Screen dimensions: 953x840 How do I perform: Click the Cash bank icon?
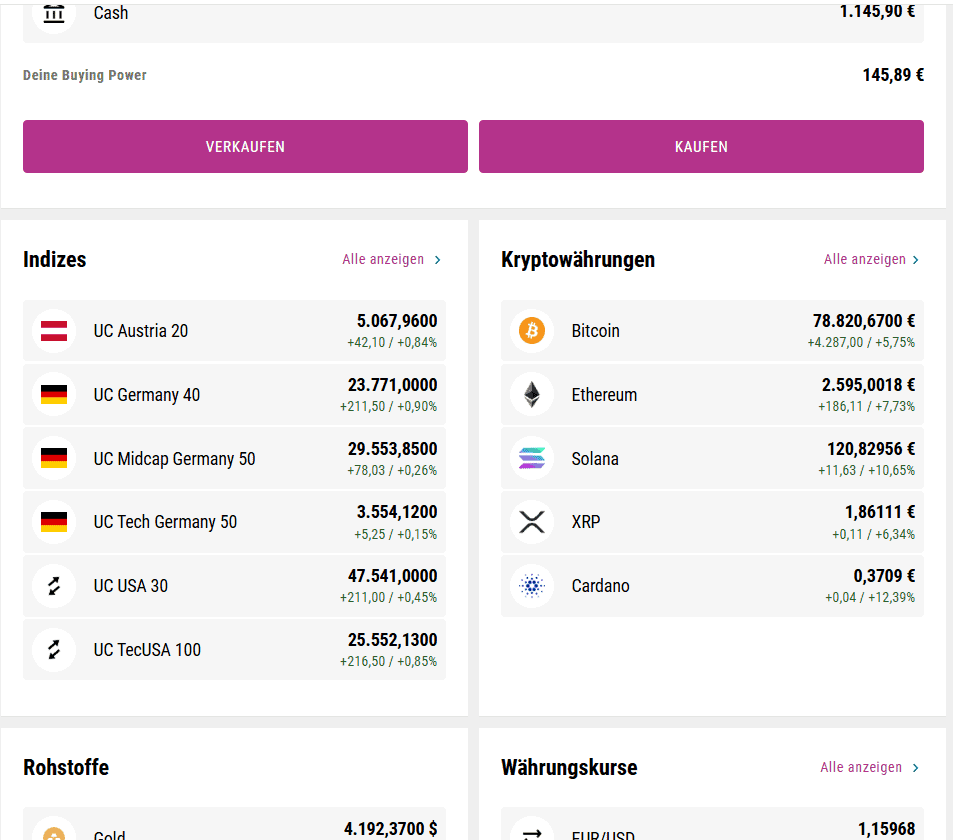[x=54, y=14]
